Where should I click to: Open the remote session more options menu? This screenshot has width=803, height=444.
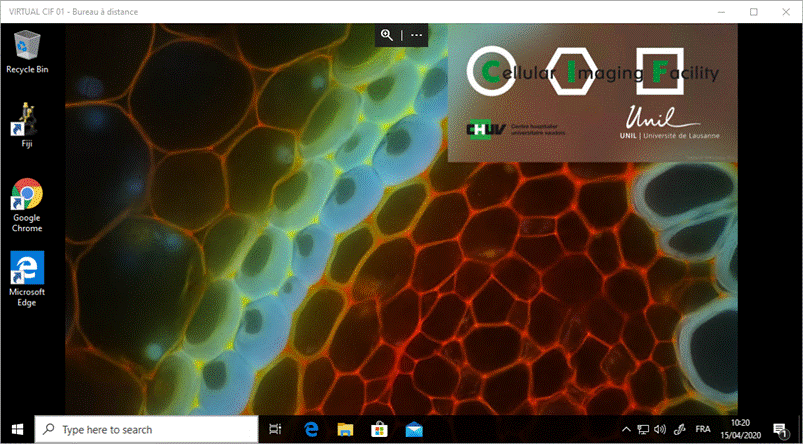click(x=417, y=34)
